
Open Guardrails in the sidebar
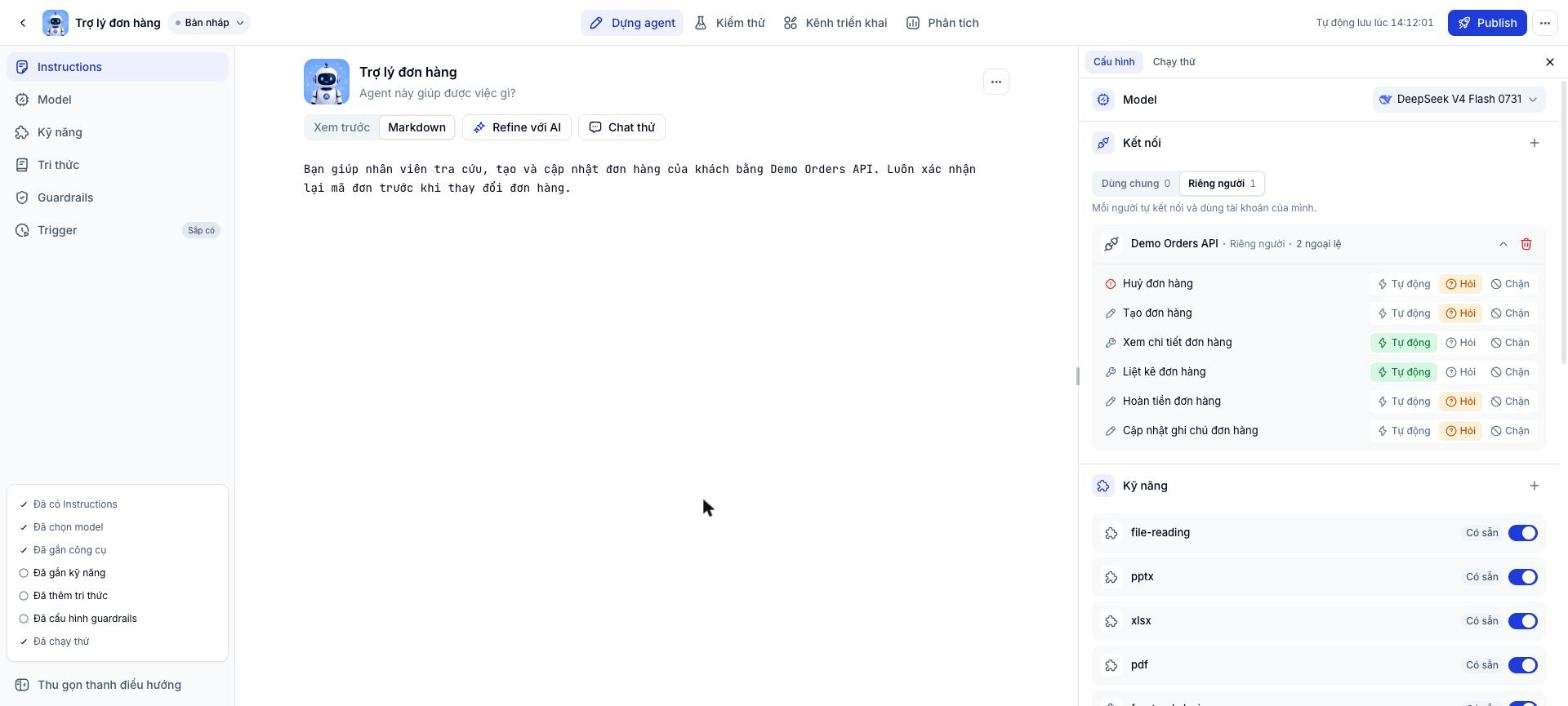click(117, 198)
